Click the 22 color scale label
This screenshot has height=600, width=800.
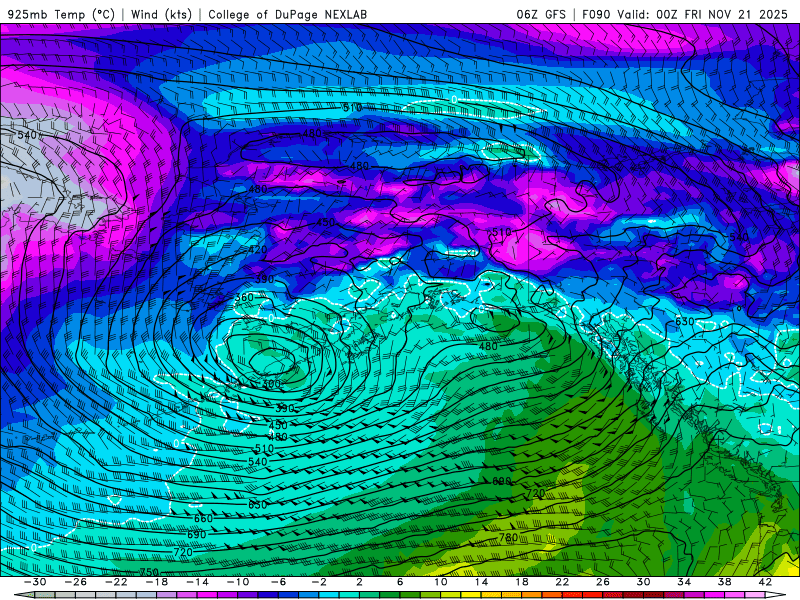(x=562, y=582)
